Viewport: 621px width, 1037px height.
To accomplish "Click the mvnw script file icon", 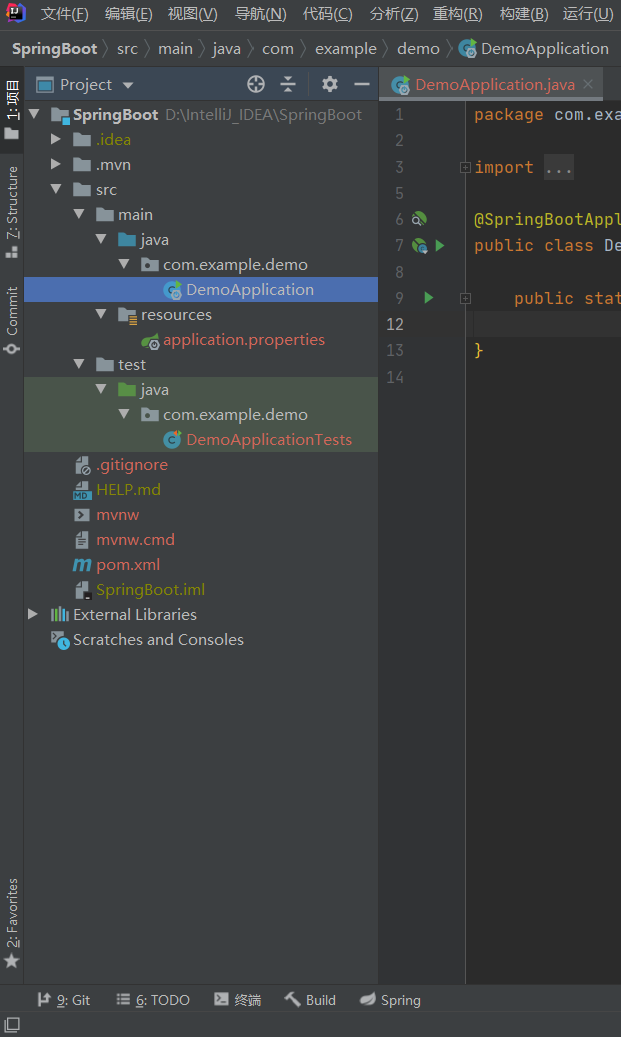I will point(82,515).
